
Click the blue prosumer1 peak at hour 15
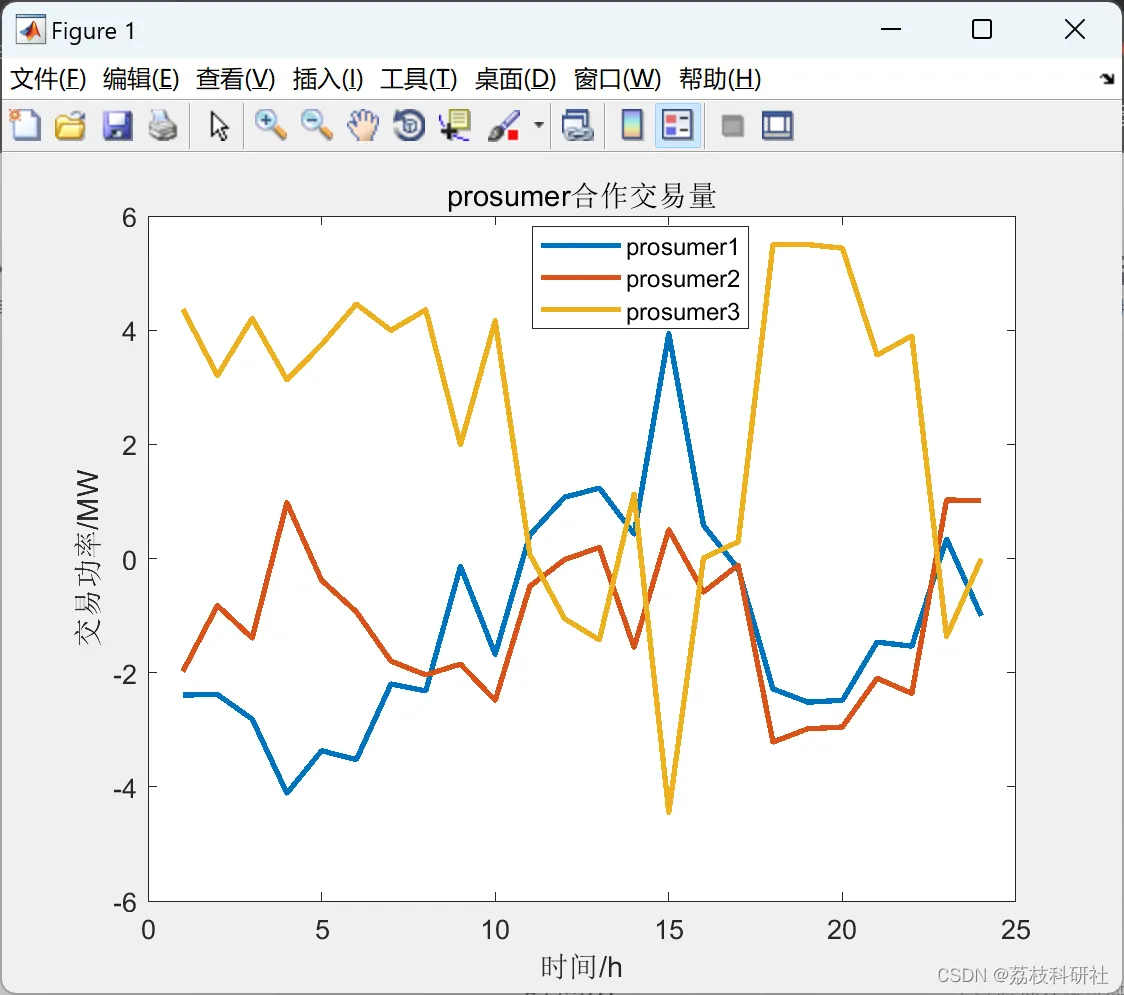pyautogui.click(x=669, y=335)
